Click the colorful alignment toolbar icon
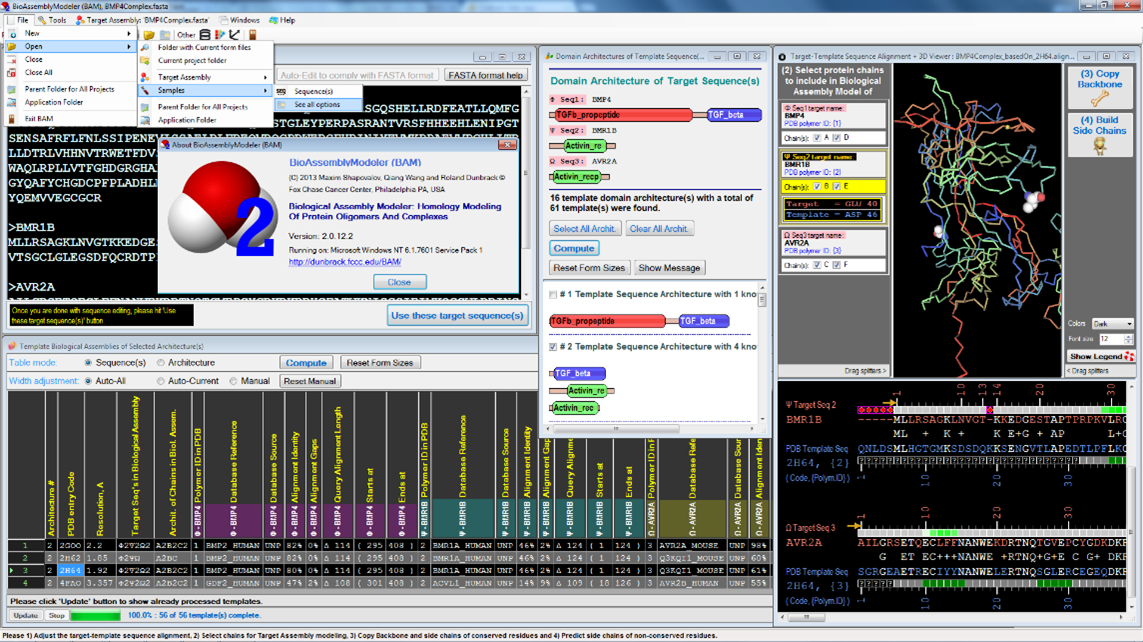 (219, 34)
